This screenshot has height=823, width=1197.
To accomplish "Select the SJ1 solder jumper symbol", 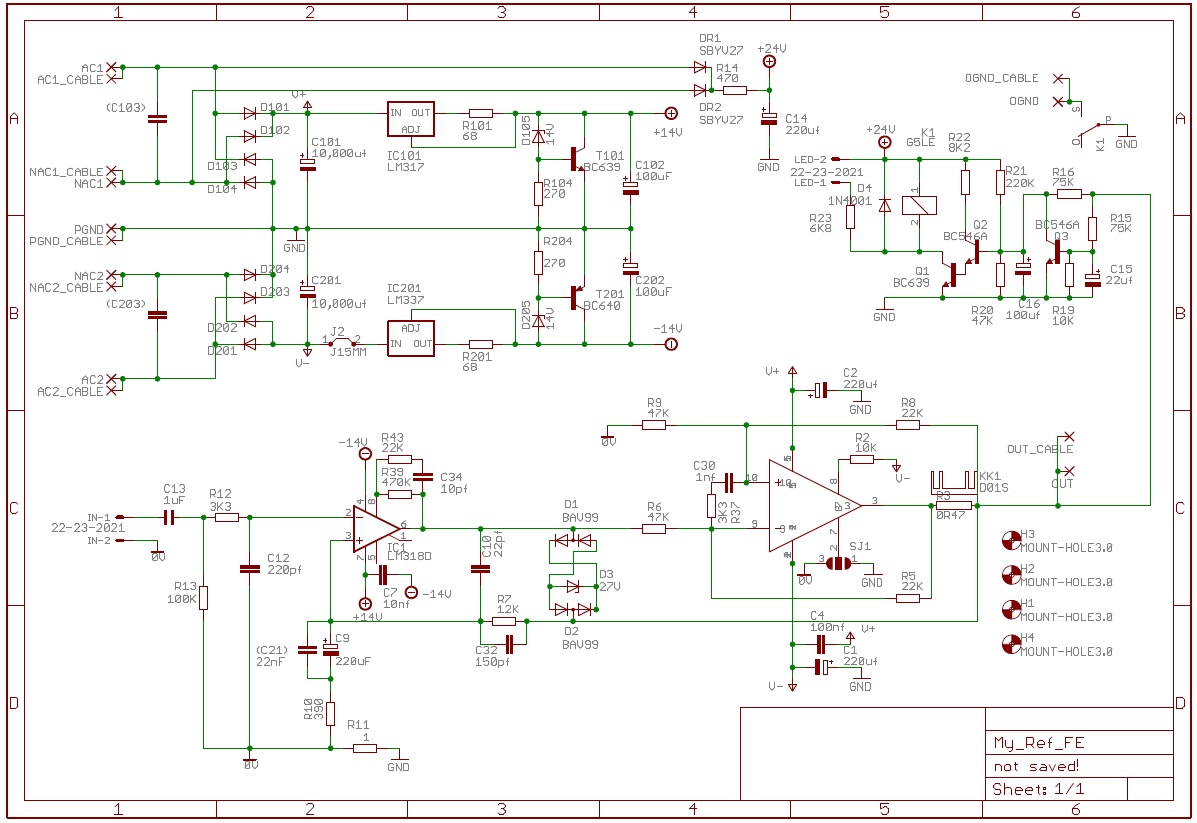I will point(837,563).
